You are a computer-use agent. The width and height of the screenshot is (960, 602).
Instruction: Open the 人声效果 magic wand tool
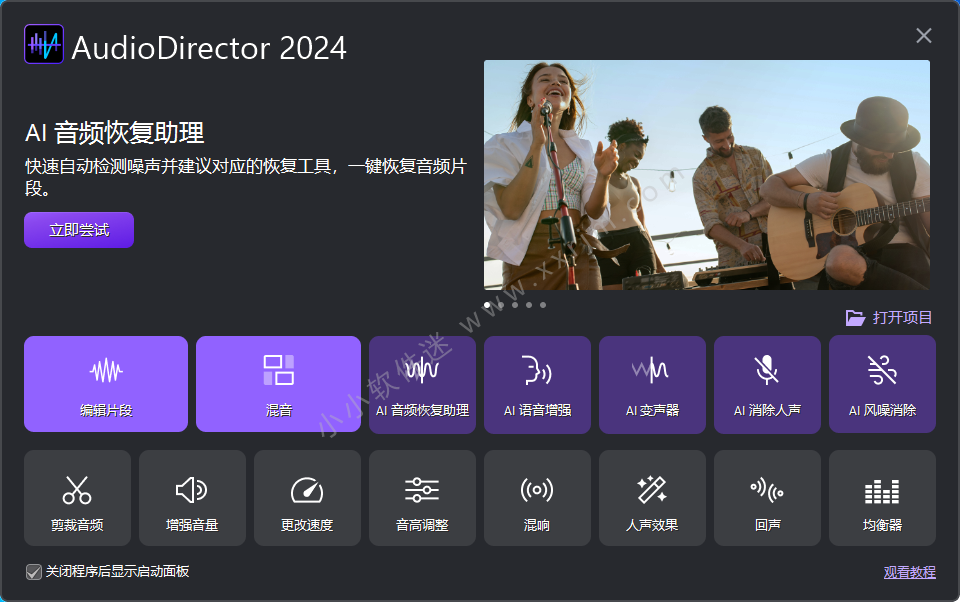tap(652, 497)
